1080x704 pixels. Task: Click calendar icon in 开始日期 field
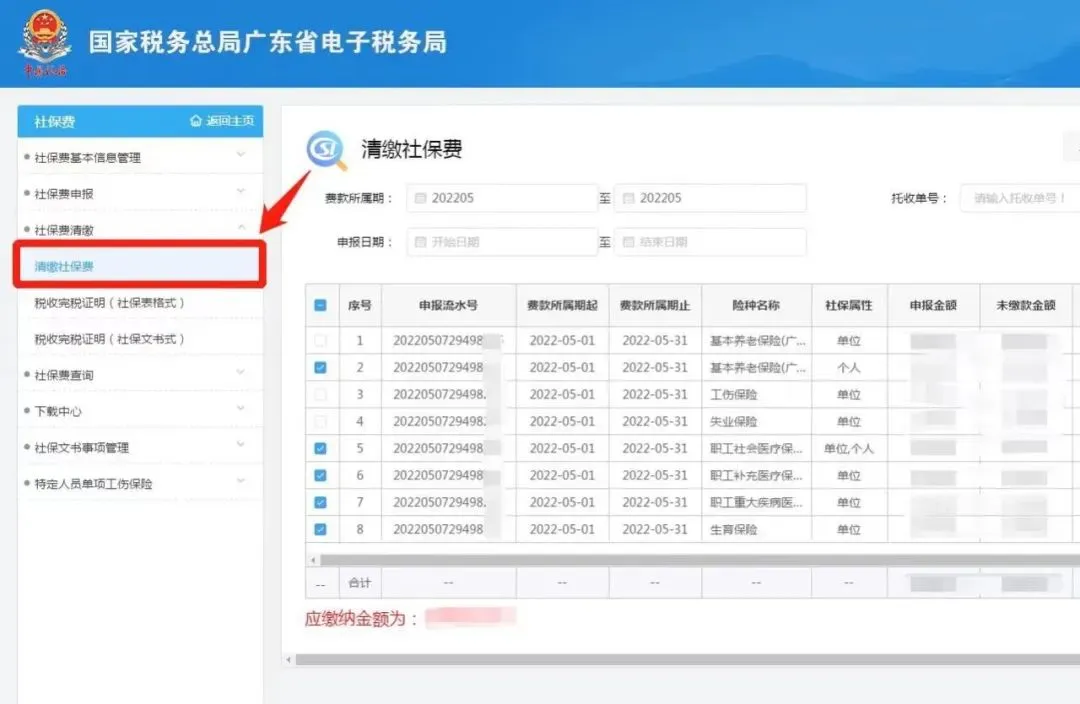(x=420, y=242)
